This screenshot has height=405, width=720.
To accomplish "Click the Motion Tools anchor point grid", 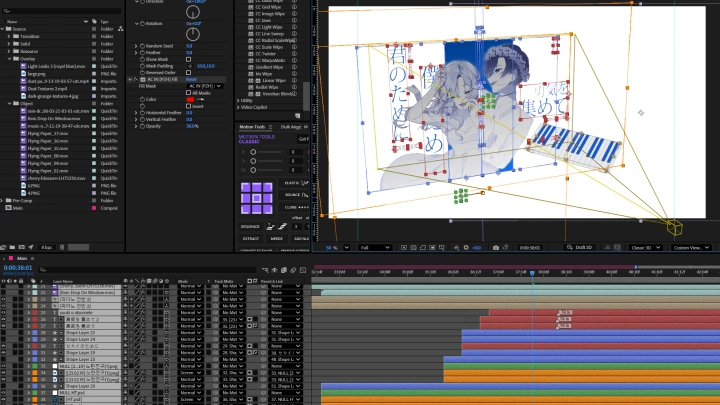I will point(257,199).
